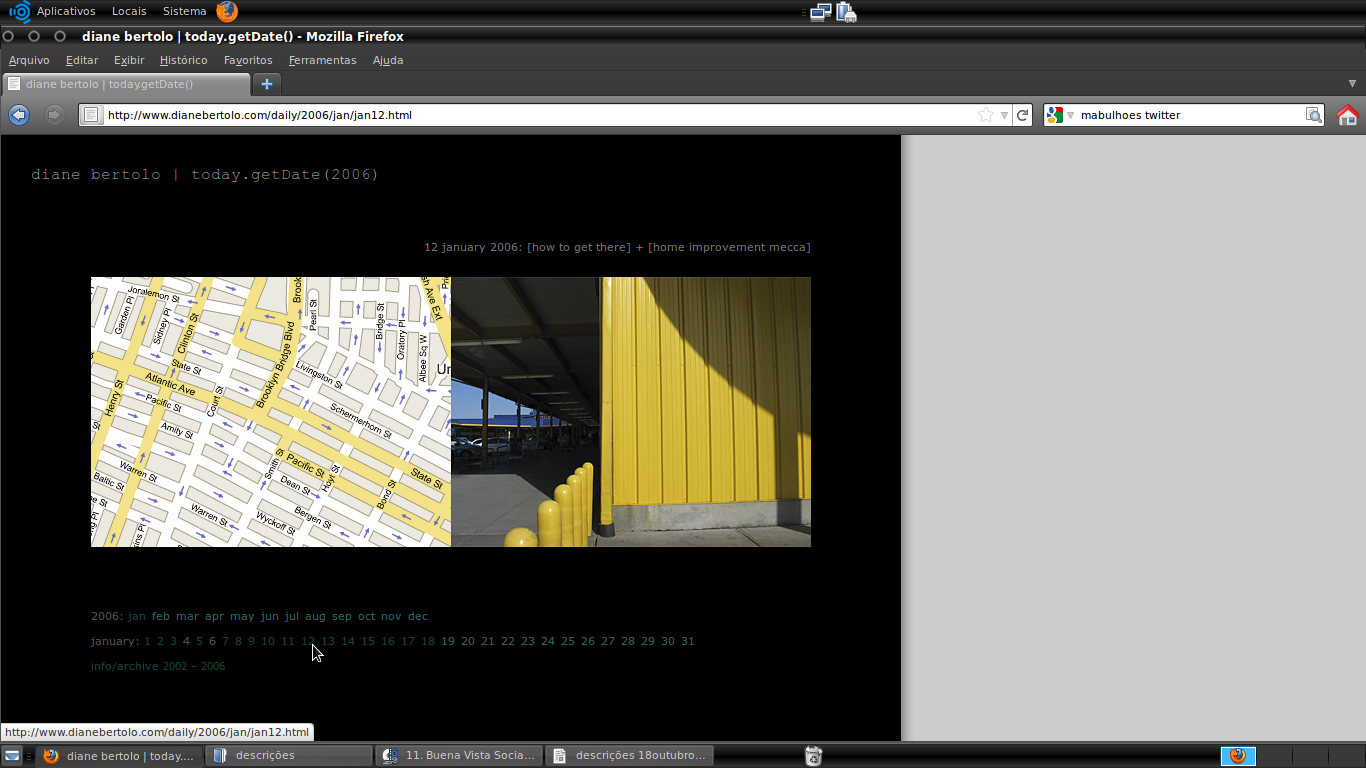
Task: Open the jun month link
Action: 269,616
